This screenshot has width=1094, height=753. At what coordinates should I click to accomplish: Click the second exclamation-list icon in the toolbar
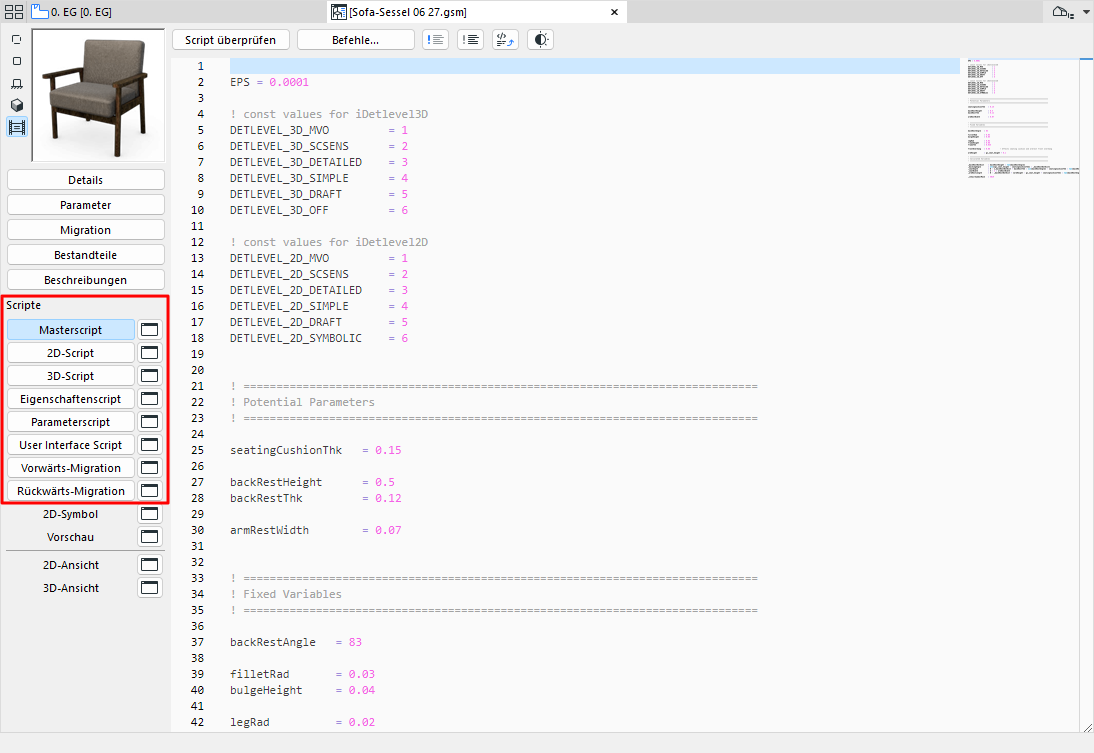coord(470,39)
